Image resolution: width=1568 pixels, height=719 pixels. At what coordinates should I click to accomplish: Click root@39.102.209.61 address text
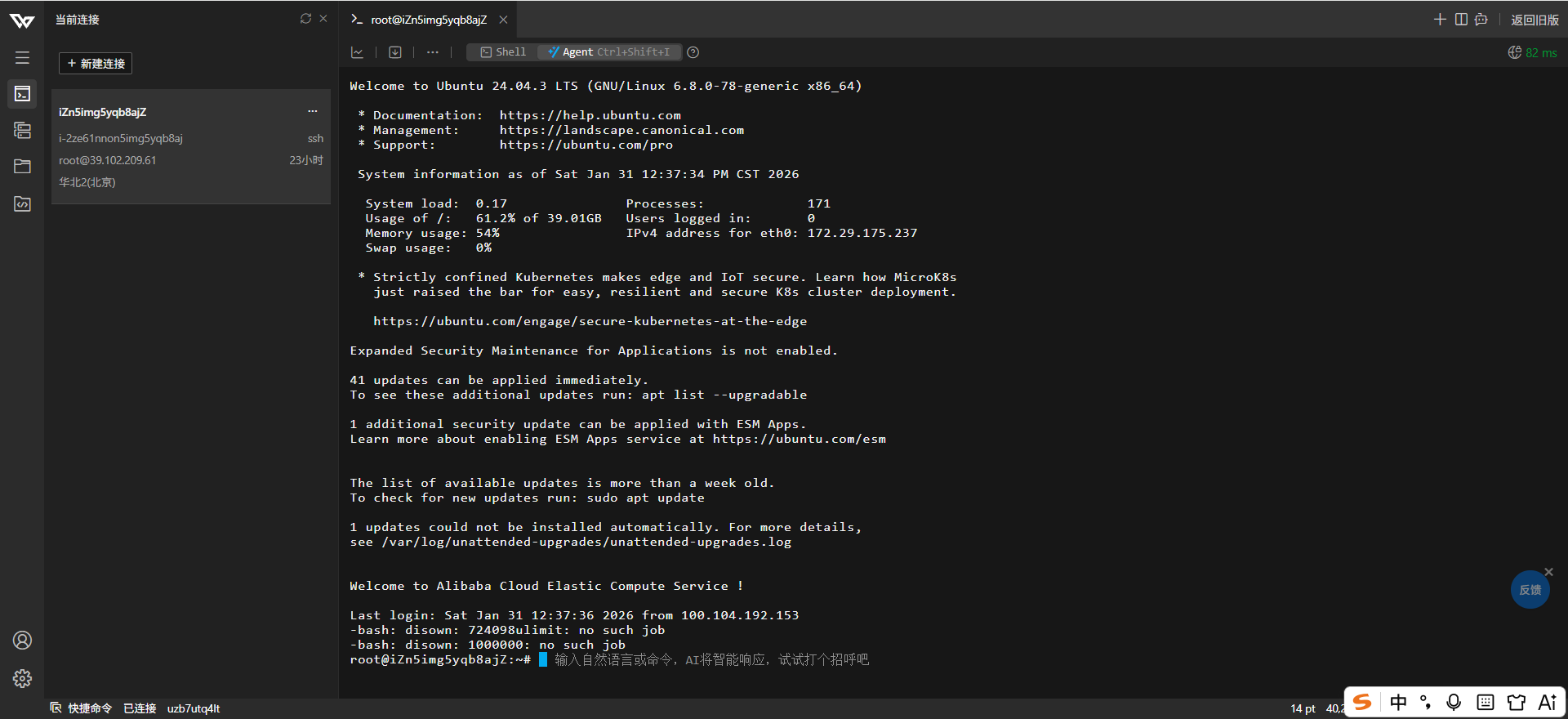108,160
